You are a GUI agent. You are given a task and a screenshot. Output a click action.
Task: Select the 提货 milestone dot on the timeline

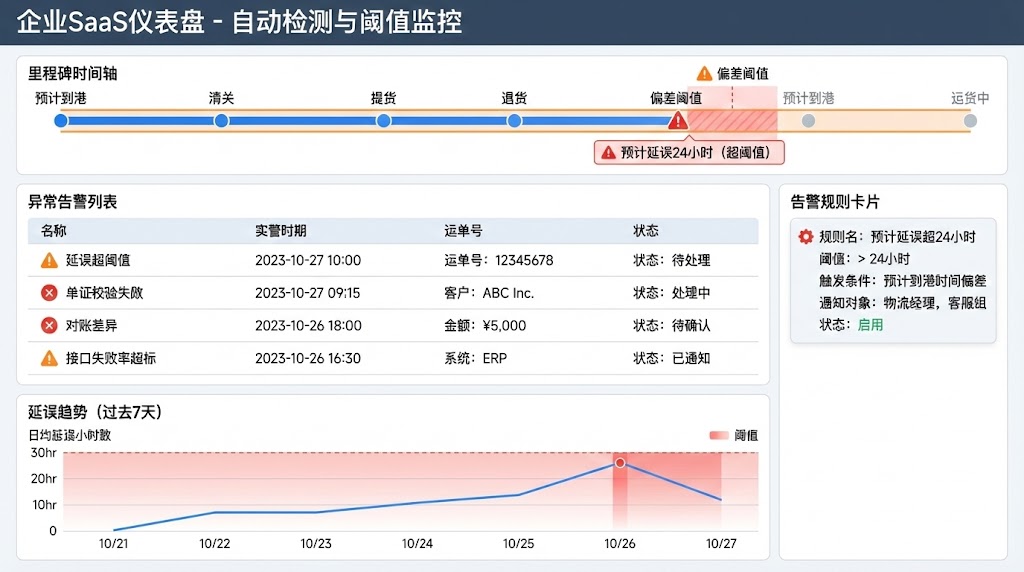pyautogui.click(x=383, y=121)
